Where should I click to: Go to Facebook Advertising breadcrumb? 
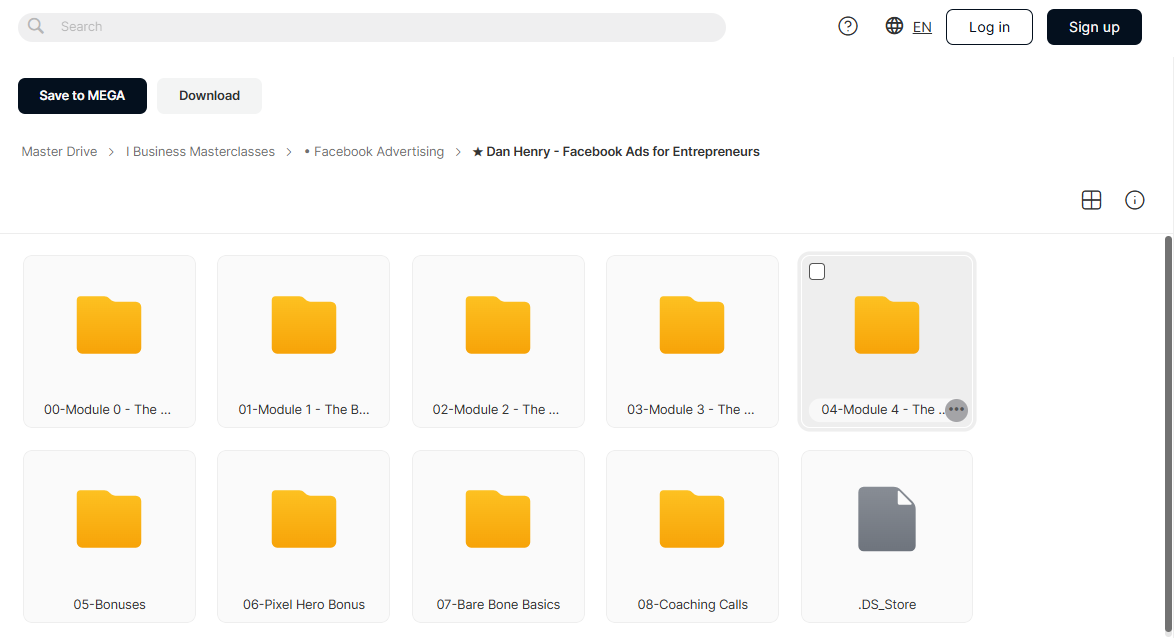[x=374, y=151]
